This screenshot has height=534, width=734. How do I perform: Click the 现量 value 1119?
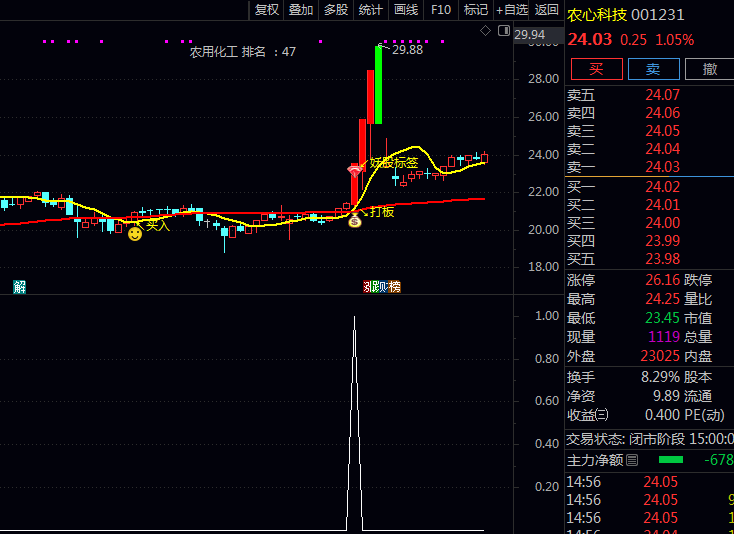coord(664,337)
